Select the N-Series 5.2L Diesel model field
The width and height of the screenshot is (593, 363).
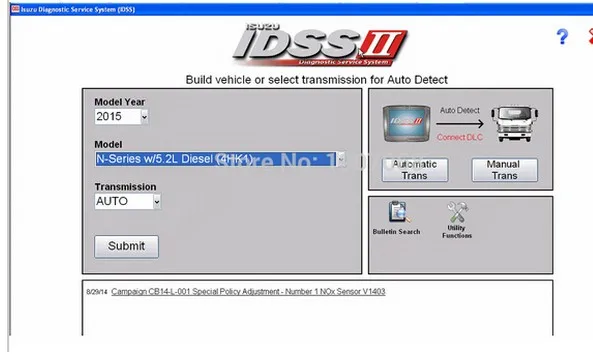pyautogui.click(x=216, y=159)
